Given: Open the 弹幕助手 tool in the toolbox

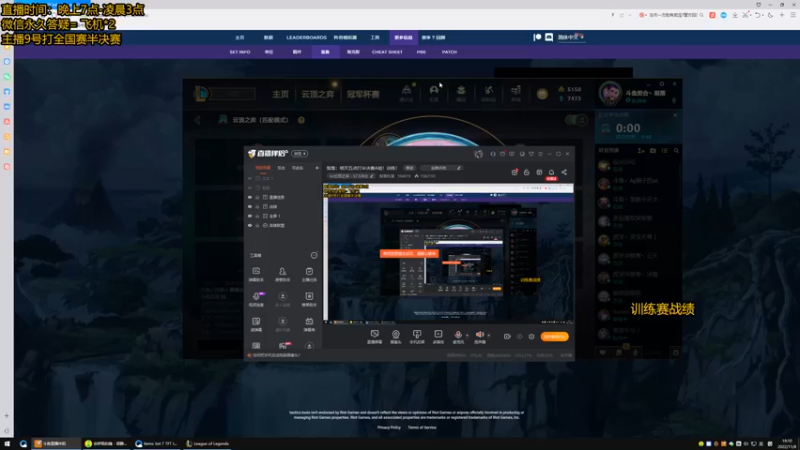Looking at the screenshot, I should [256, 274].
